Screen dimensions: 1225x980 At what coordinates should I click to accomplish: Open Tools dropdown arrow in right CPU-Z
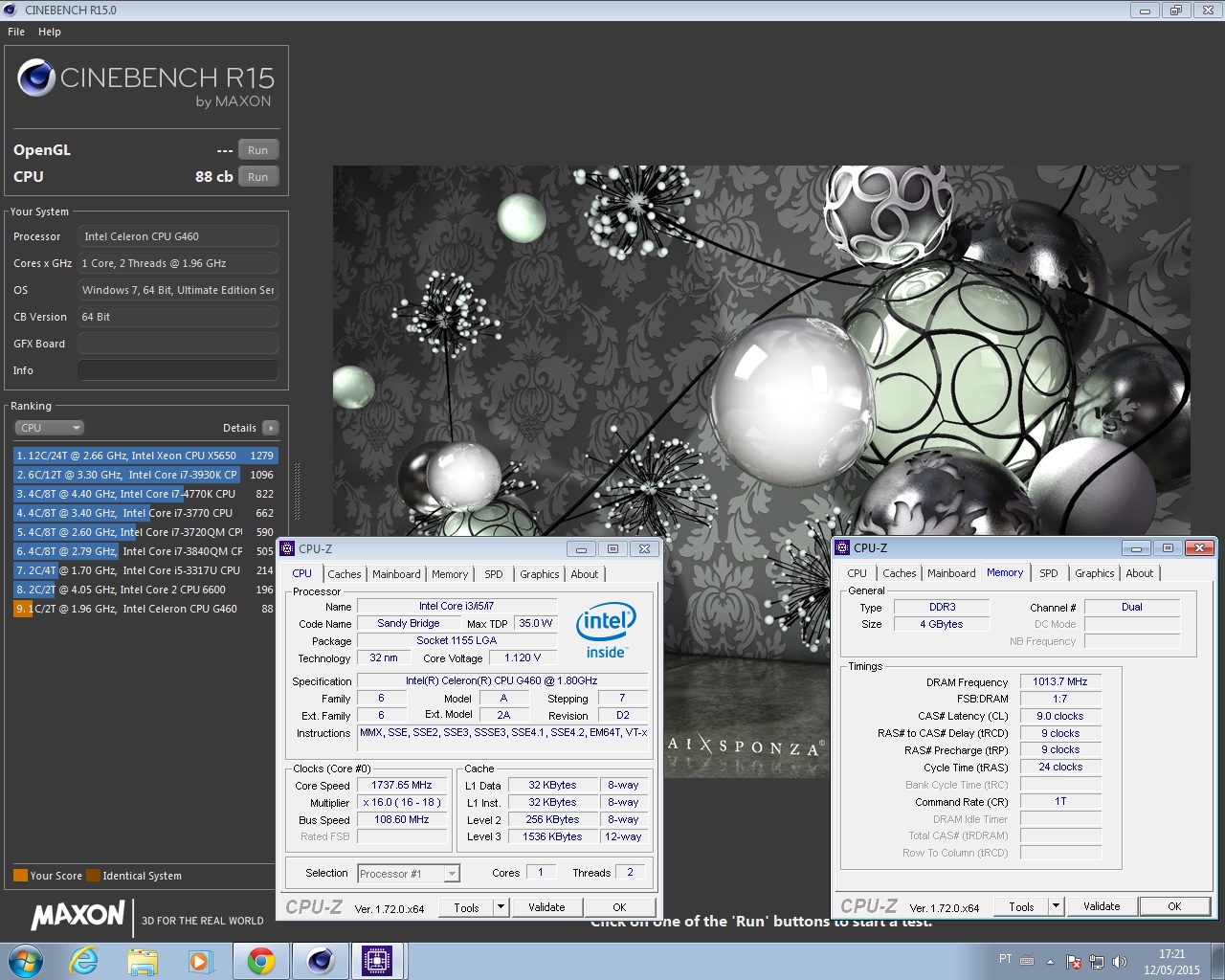coord(1056,906)
